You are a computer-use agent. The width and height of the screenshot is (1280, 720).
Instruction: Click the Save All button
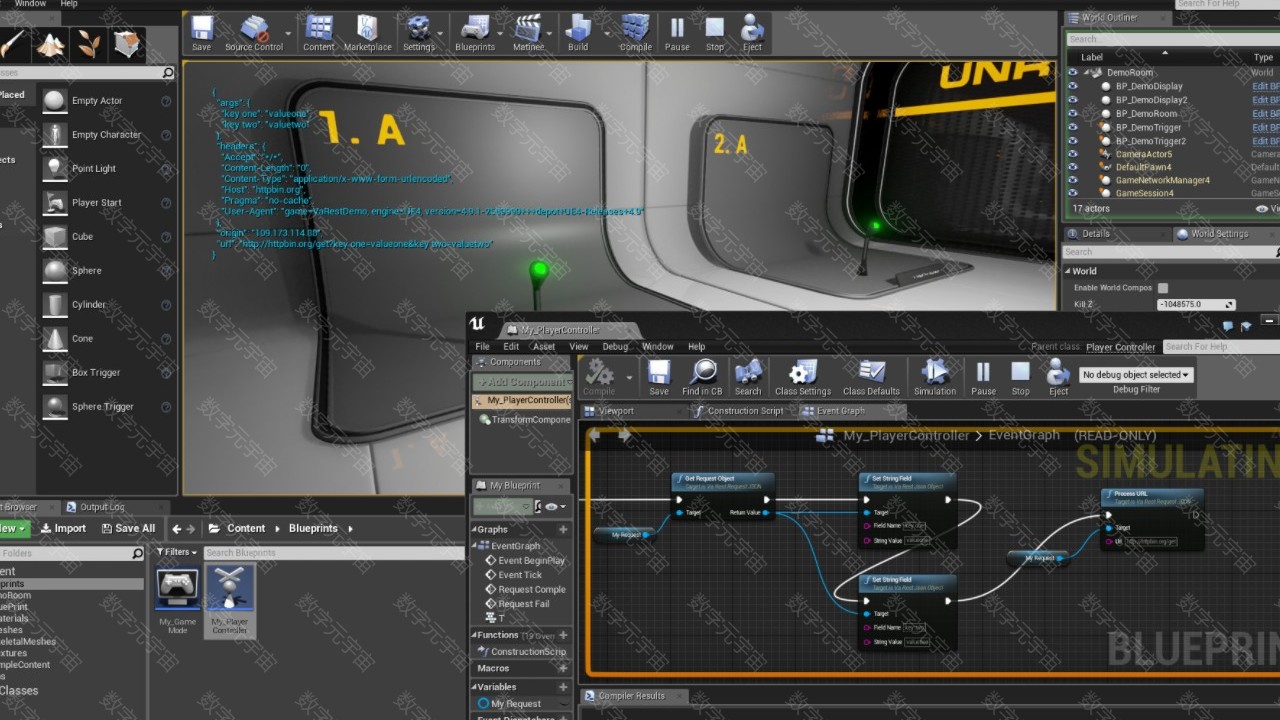[x=127, y=528]
